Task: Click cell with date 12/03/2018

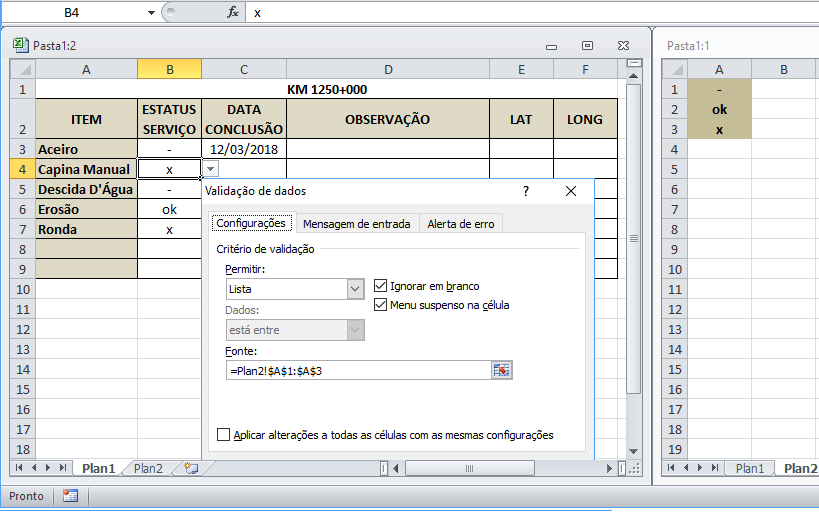Action: pos(244,149)
